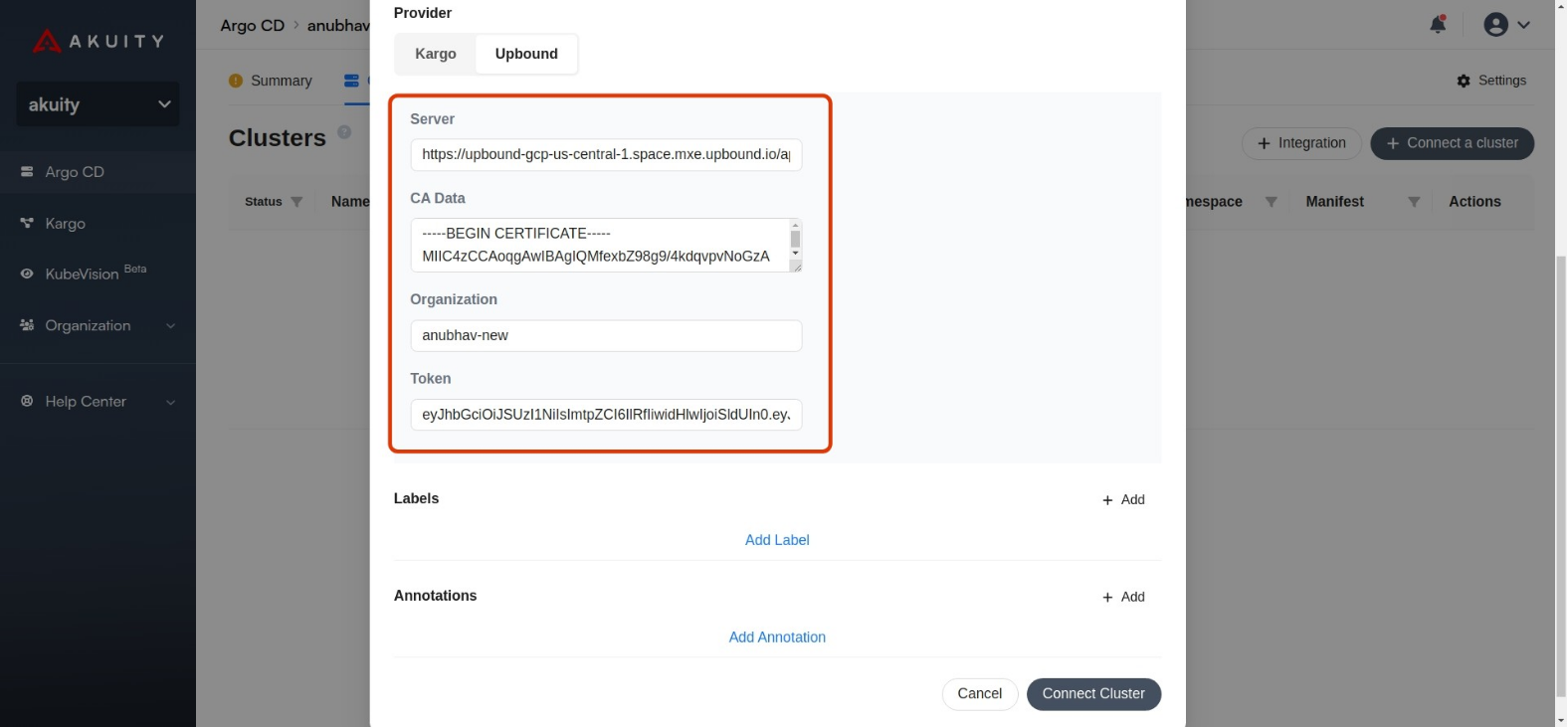This screenshot has height=727, width=1568.
Task: Click the Status column header text
Action: click(x=264, y=202)
